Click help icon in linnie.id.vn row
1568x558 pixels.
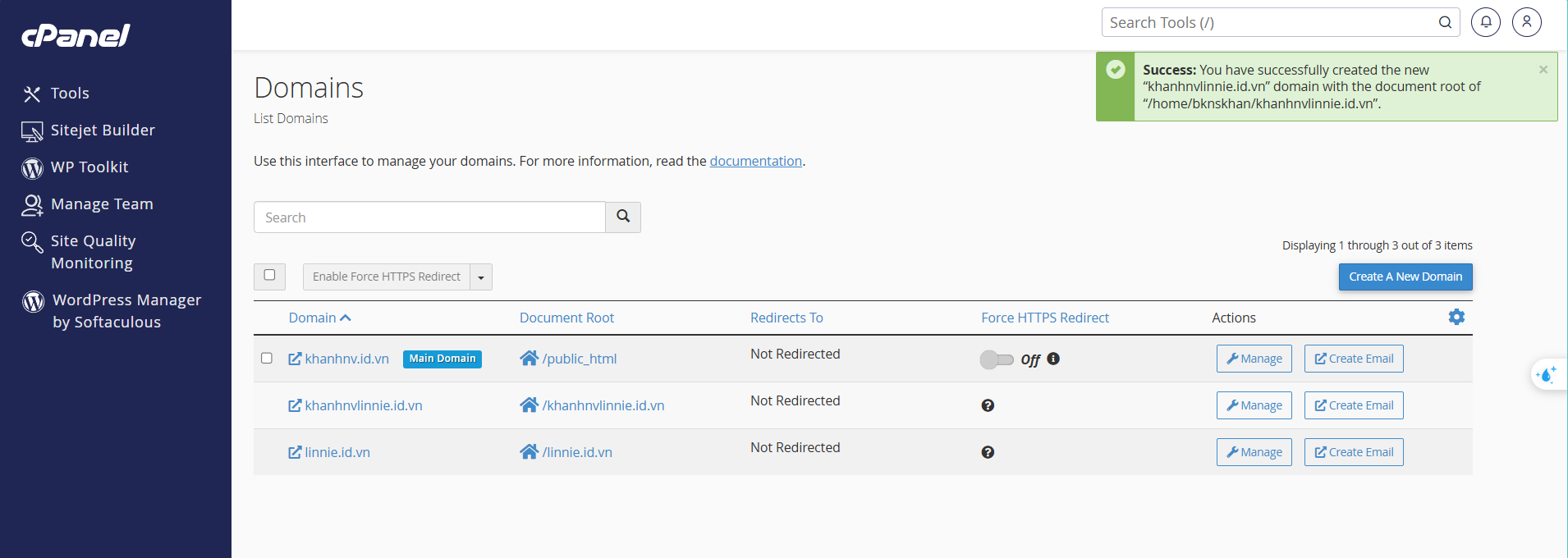[988, 452]
